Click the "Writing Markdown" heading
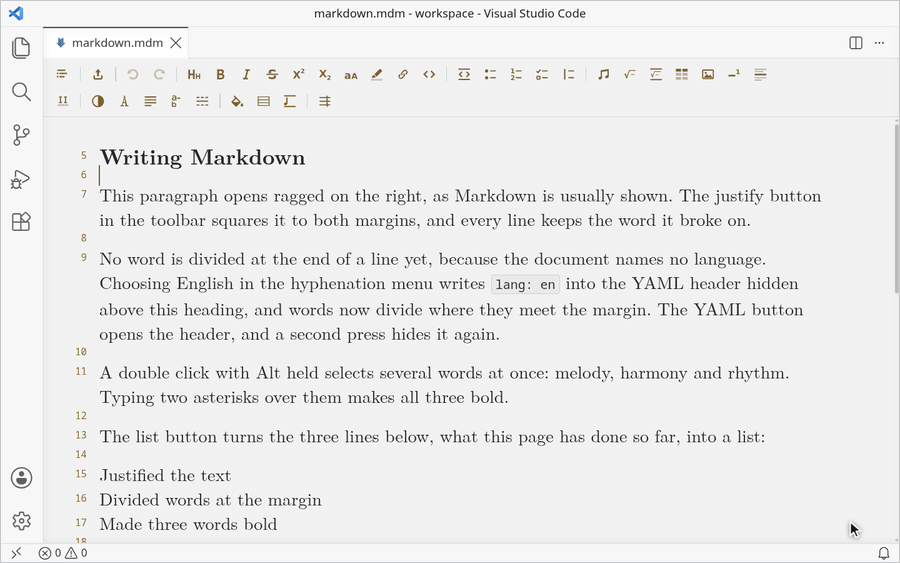 203,158
